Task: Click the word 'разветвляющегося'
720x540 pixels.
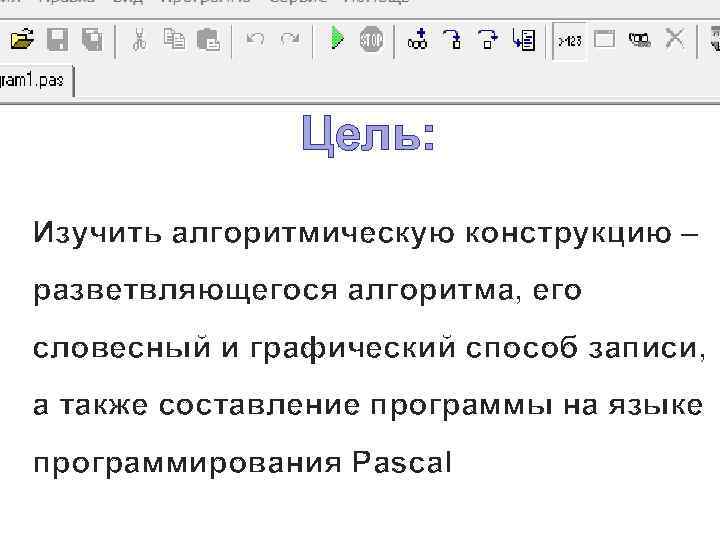Action: coord(186,291)
